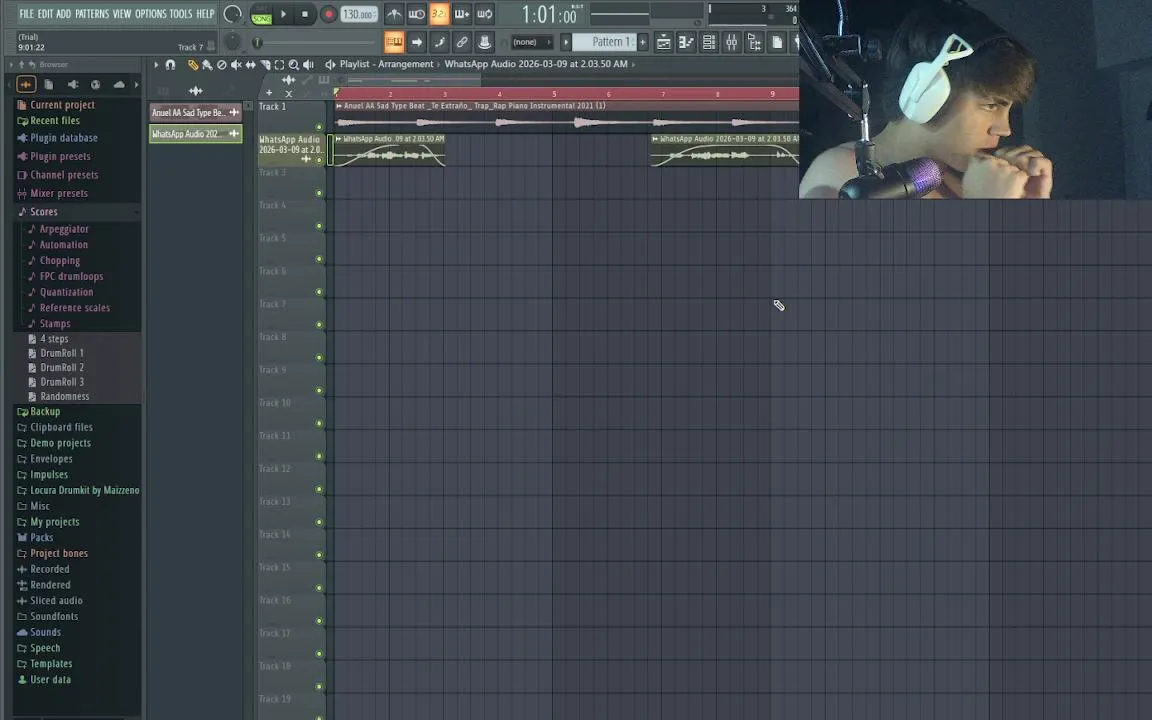This screenshot has width=1152, height=720.
Task: Open the VIEW menu
Action: point(122,14)
